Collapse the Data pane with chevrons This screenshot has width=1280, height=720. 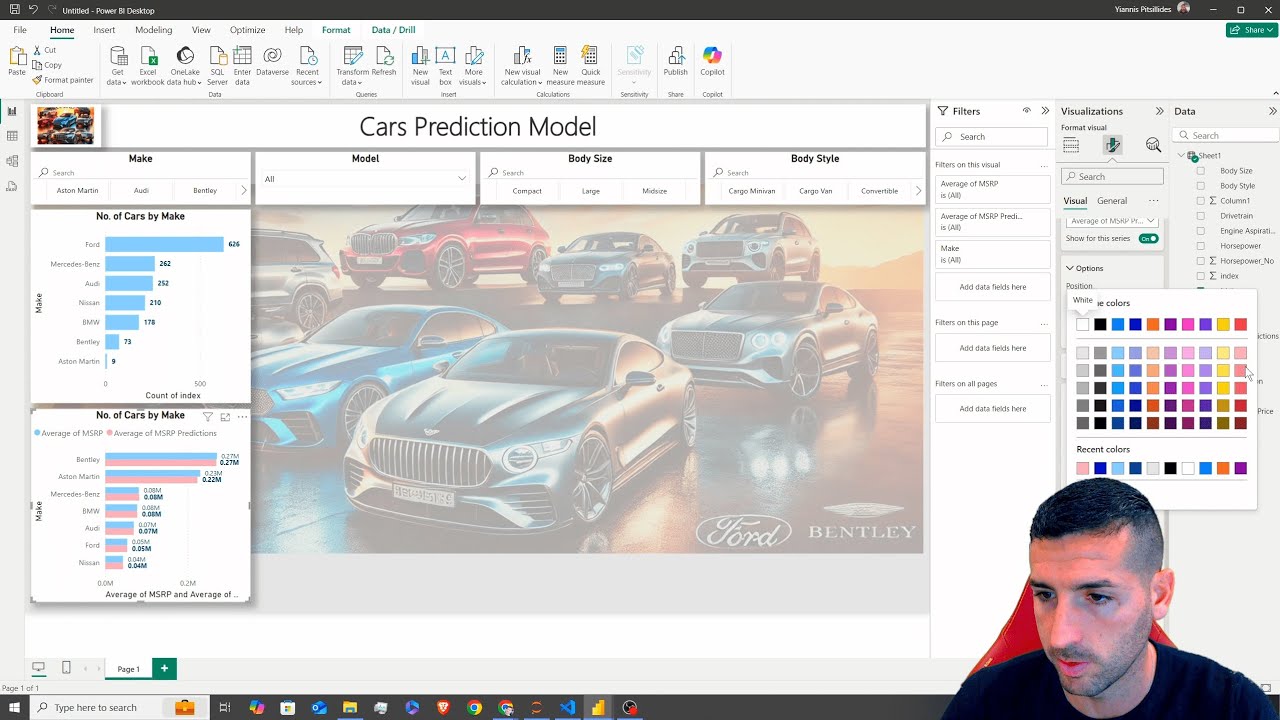[x=1272, y=111]
